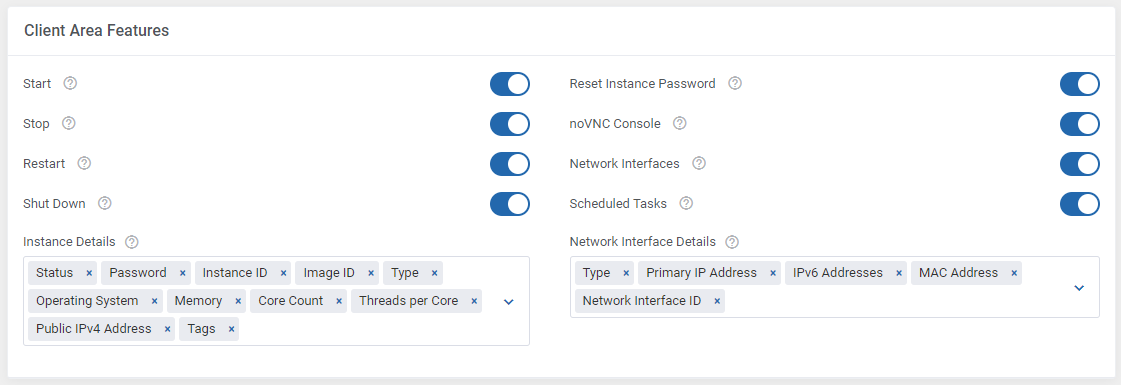Screen dimensions: 1121x385
Task: Click the Network Interface ID tag label
Action: click(642, 301)
